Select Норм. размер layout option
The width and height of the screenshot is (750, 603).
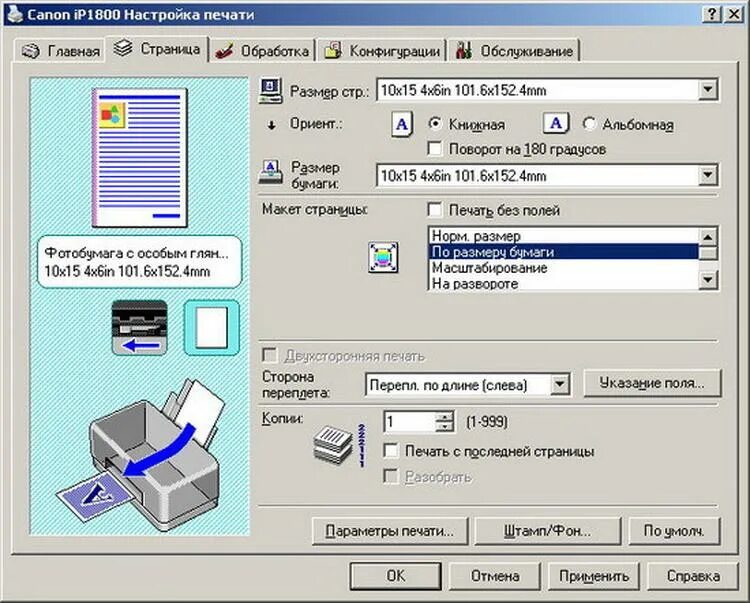pos(563,236)
